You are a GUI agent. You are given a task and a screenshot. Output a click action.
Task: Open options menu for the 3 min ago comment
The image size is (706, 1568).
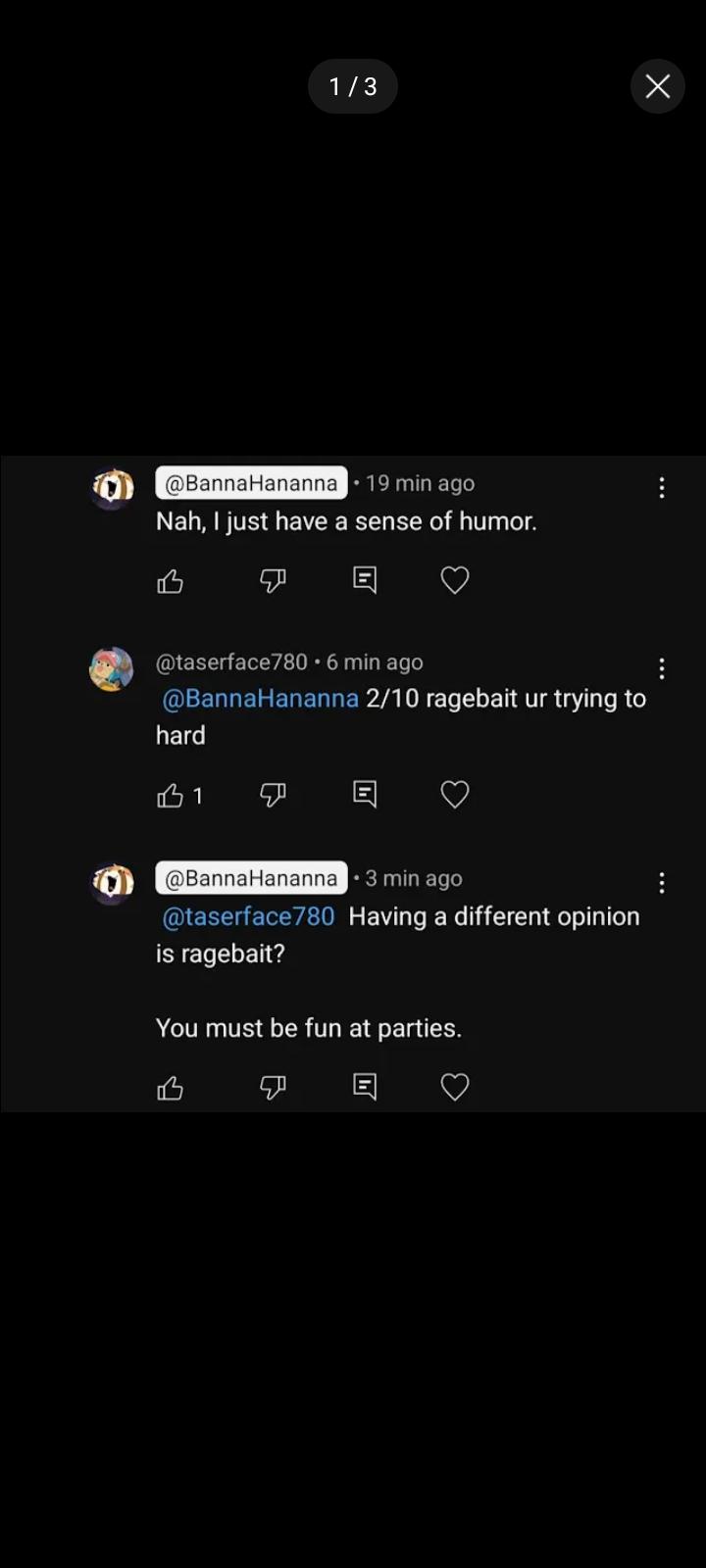(x=662, y=883)
